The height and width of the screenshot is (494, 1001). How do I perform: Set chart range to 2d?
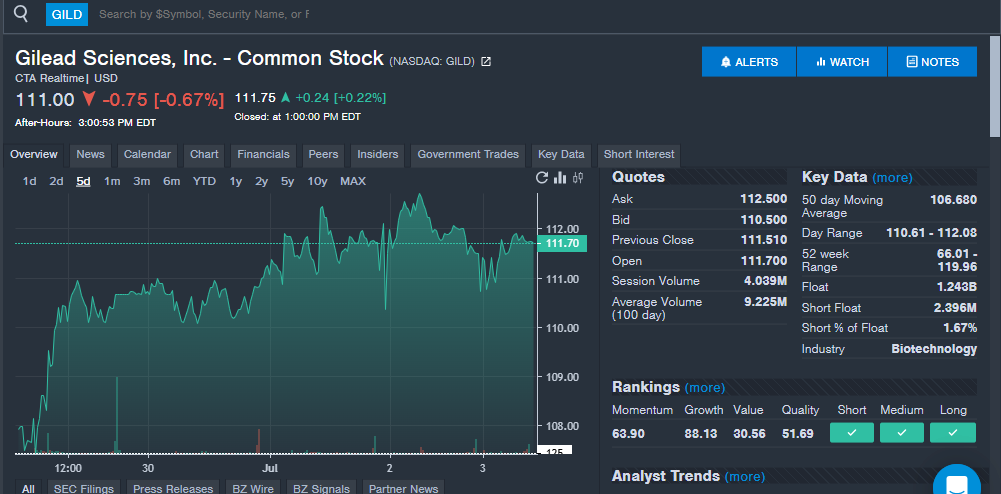click(x=56, y=181)
